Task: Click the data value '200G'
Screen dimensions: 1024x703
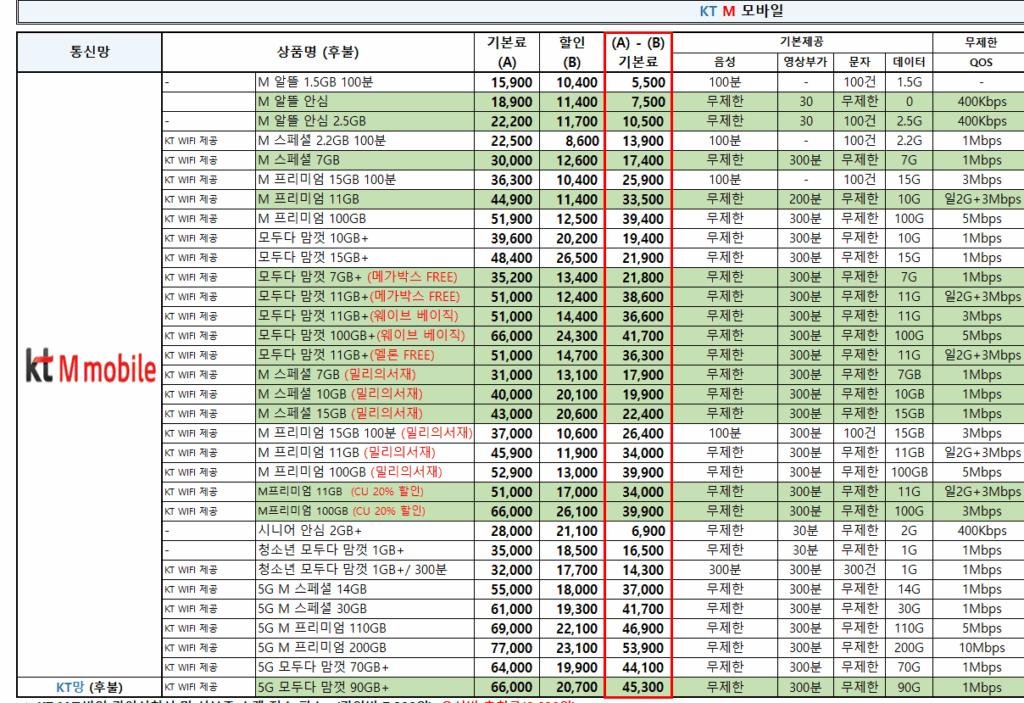Action: pyautogui.click(x=909, y=648)
